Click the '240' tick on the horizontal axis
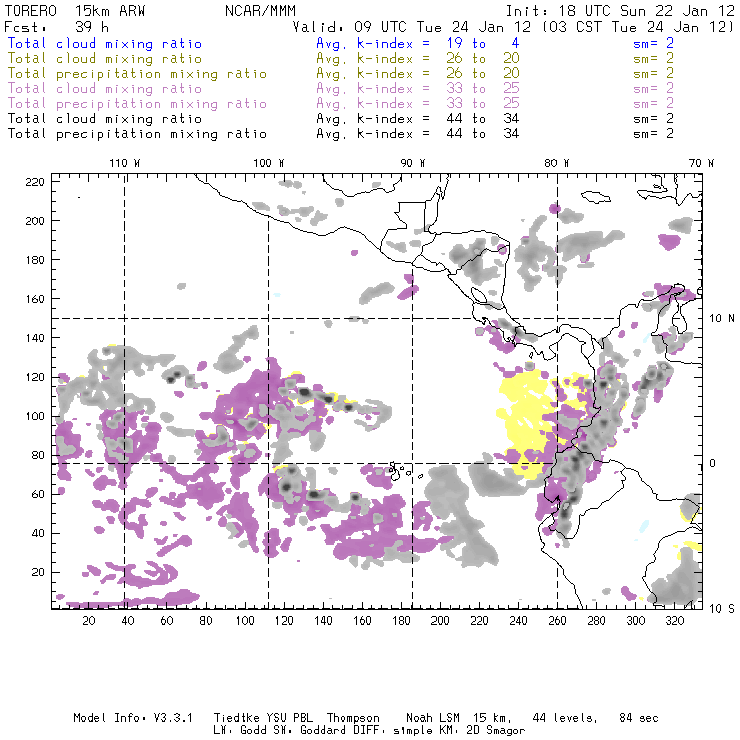 click(518, 621)
